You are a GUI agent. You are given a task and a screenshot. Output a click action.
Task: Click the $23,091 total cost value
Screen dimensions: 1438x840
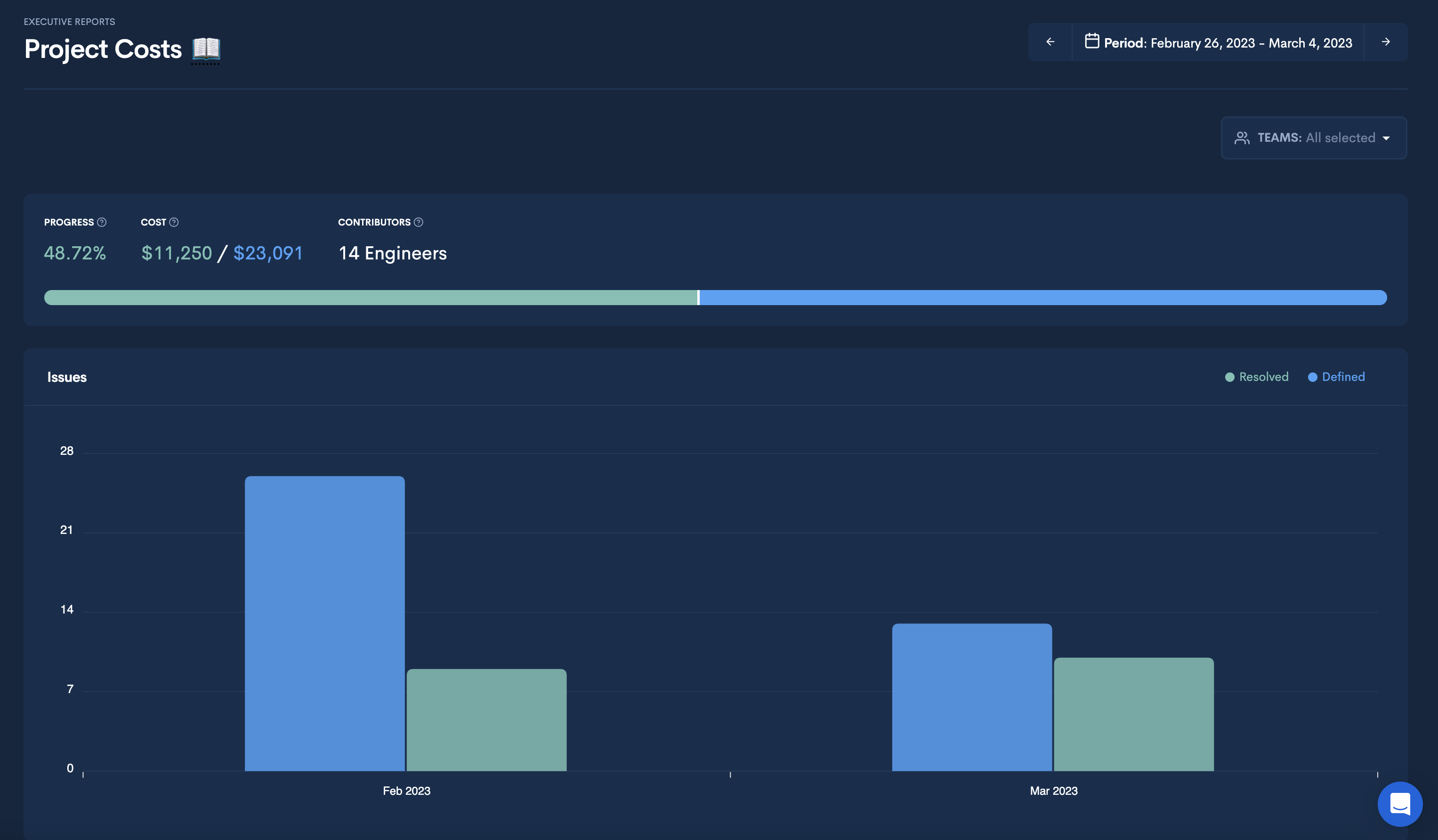pyautogui.click(x=267, y=253)
